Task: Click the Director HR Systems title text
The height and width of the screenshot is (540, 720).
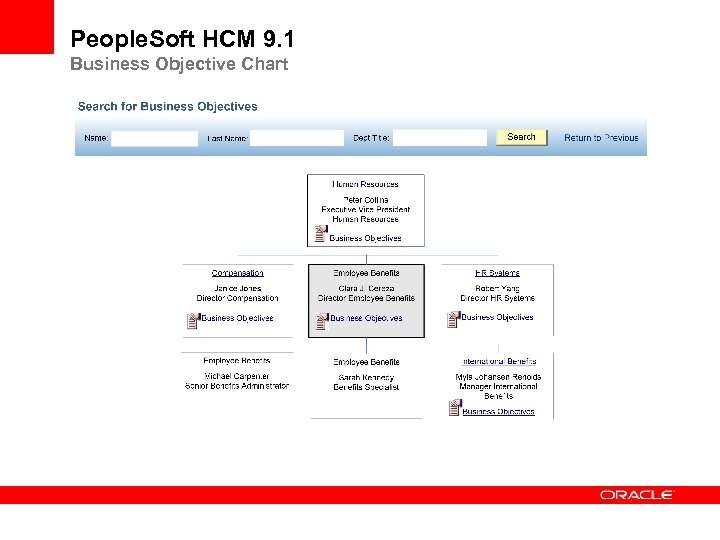Action: [x=497, y=298]
